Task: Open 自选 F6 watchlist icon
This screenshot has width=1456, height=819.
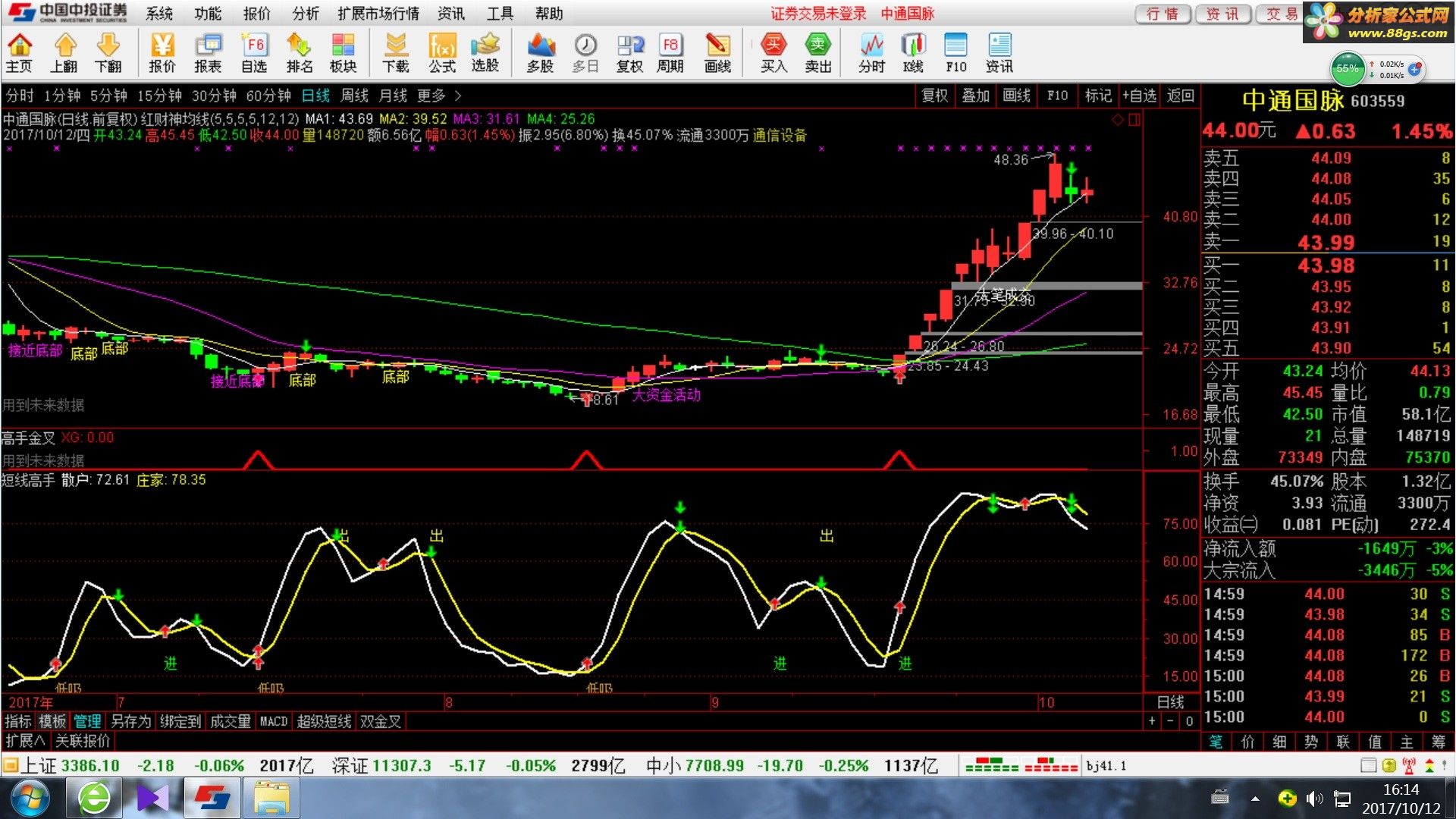Action: pyautogui.click(x=254, y=53)
